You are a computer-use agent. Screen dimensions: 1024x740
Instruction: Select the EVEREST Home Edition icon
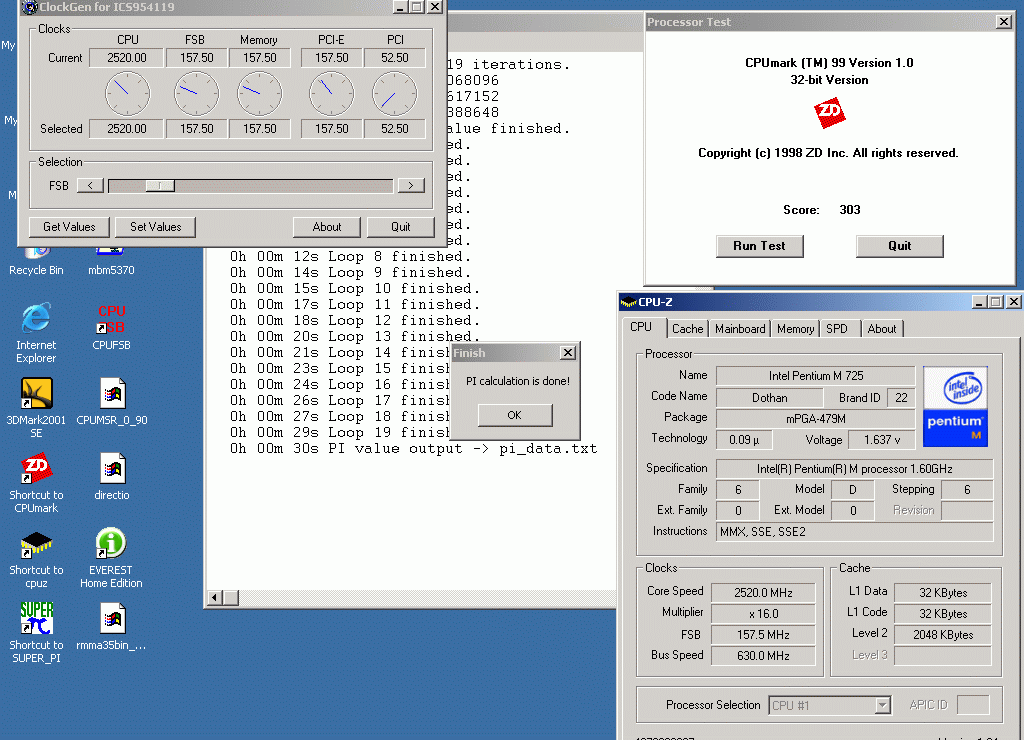[111, 558]
